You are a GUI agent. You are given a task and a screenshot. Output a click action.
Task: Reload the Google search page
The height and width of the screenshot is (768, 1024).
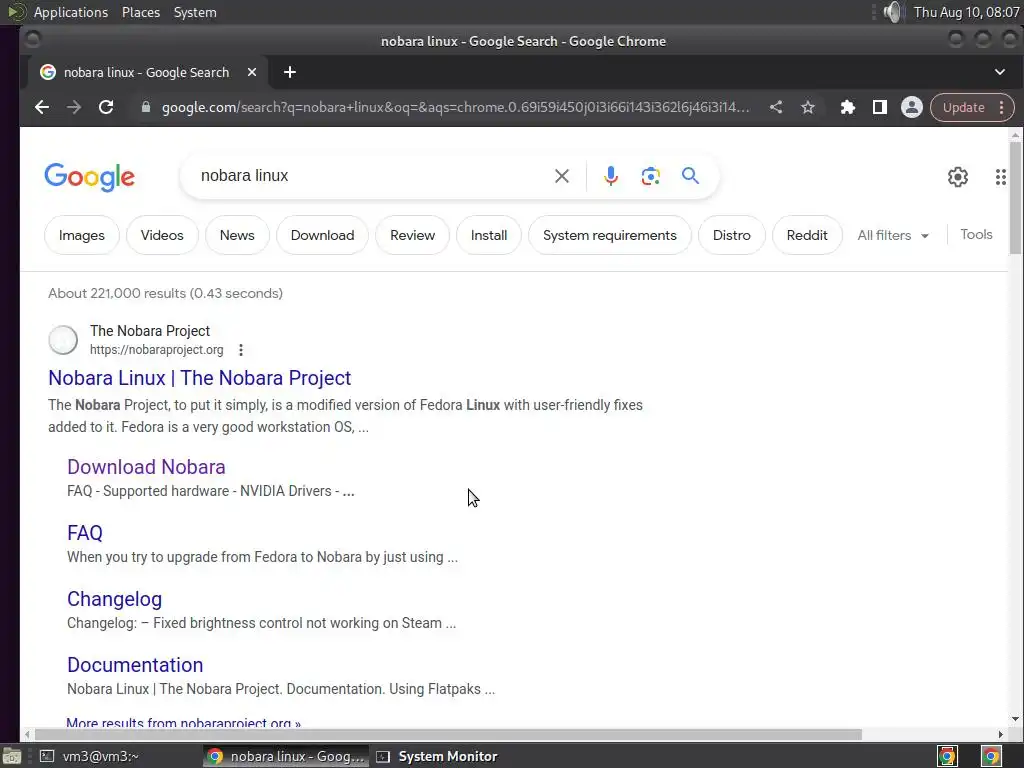106,107
